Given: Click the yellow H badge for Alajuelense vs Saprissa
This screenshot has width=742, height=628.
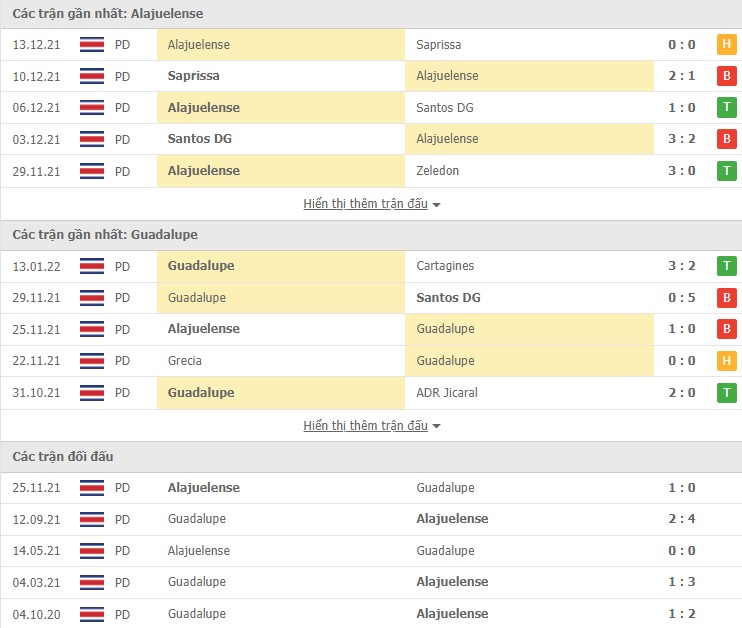Looking at the screenshot, I should coord(726,45).
